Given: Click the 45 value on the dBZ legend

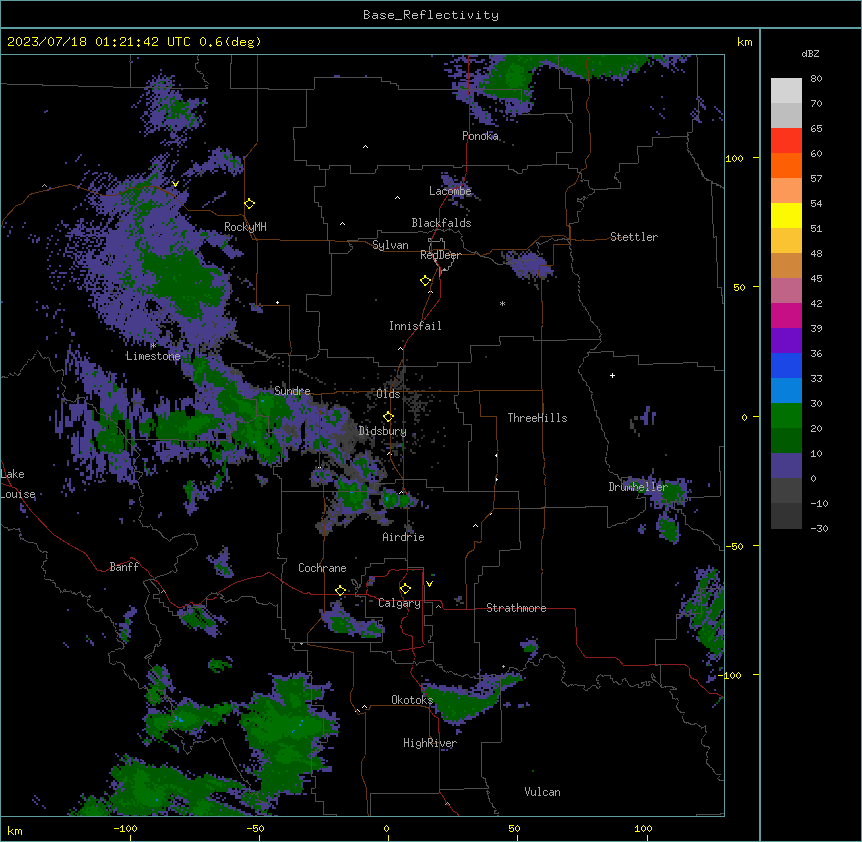Looking at the screenshot, I should tap(816, 279).
